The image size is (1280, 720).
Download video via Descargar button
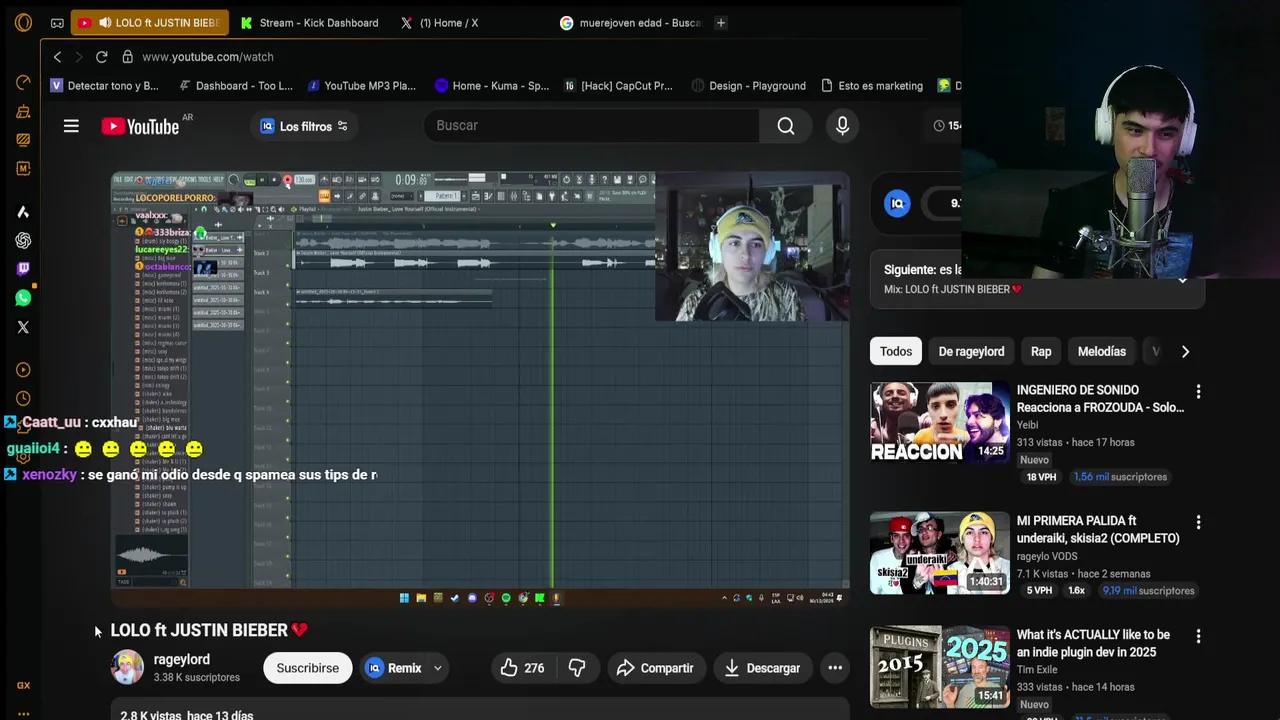click(763, 668)
